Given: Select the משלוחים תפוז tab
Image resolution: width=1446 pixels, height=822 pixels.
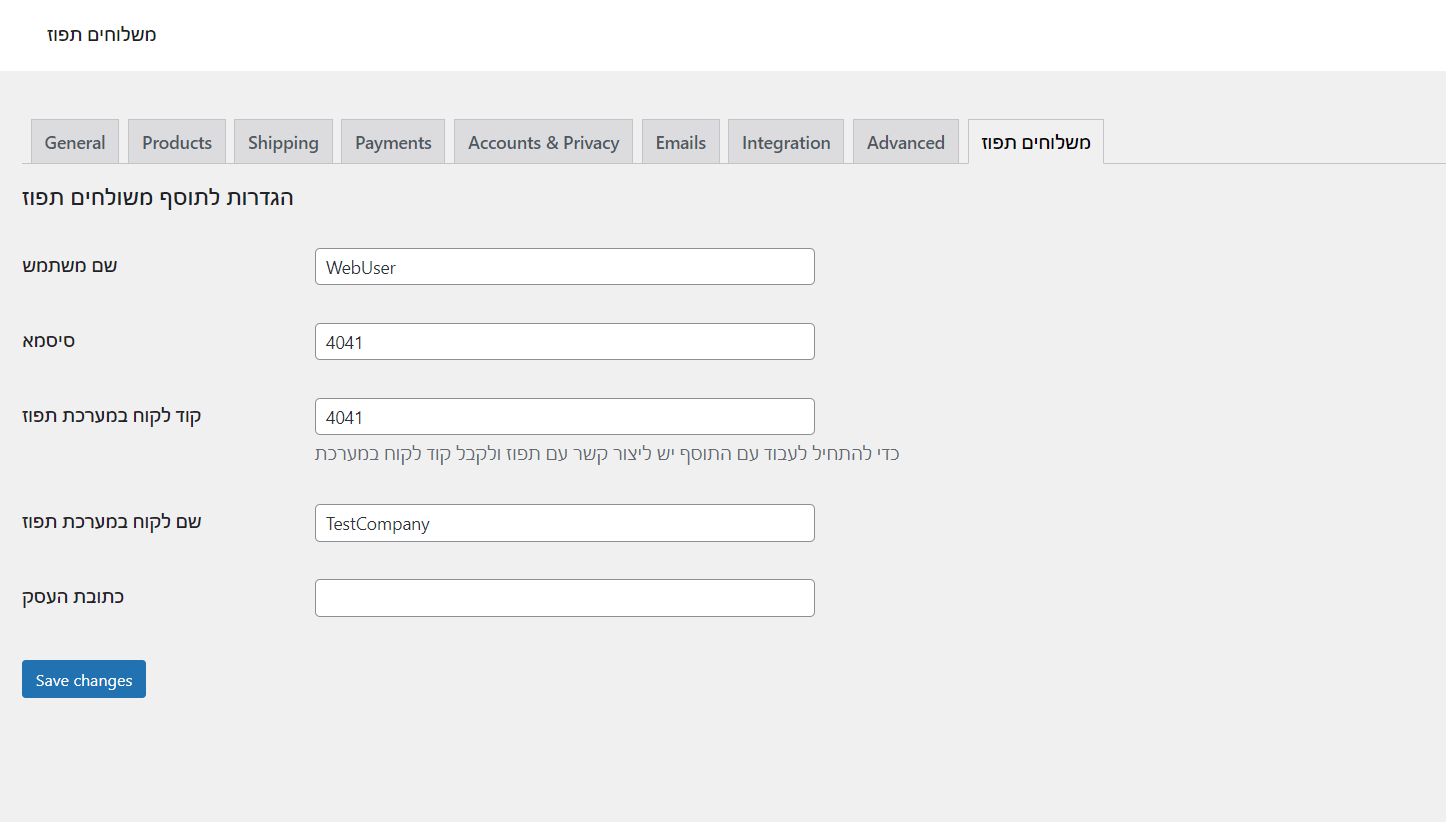Looking at the screenshot, I should [x=1035, y=142].
